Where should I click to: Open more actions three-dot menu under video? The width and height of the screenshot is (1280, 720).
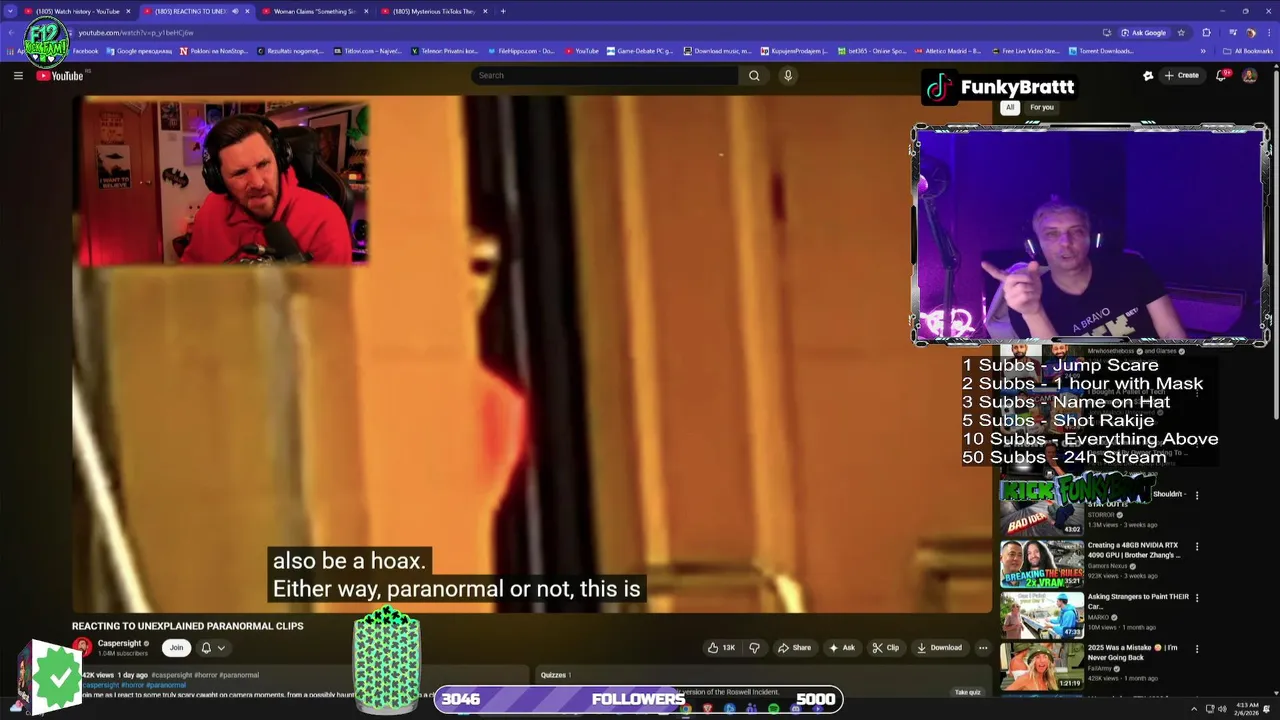coord(983,648)
